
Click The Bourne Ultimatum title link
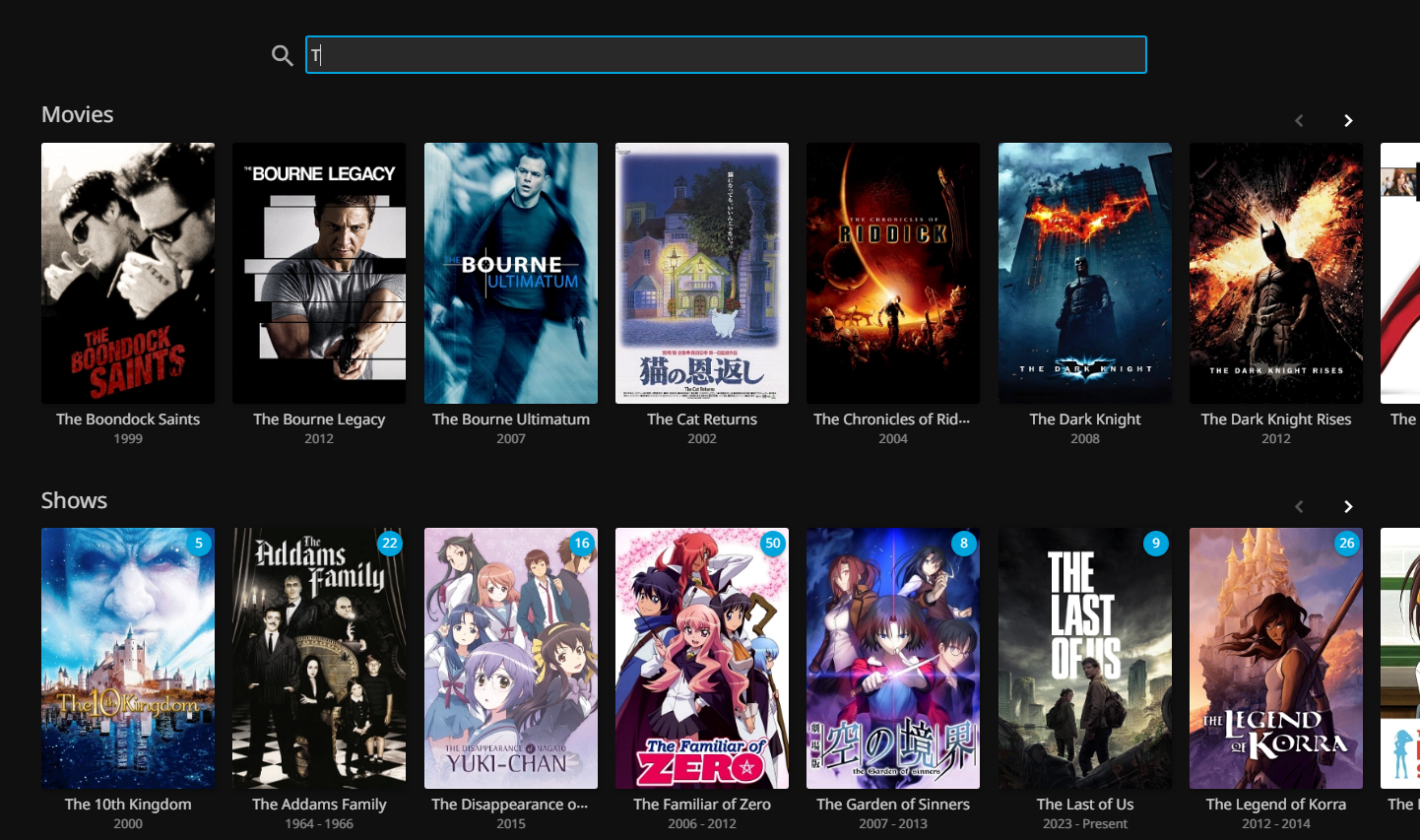[511, 419]
